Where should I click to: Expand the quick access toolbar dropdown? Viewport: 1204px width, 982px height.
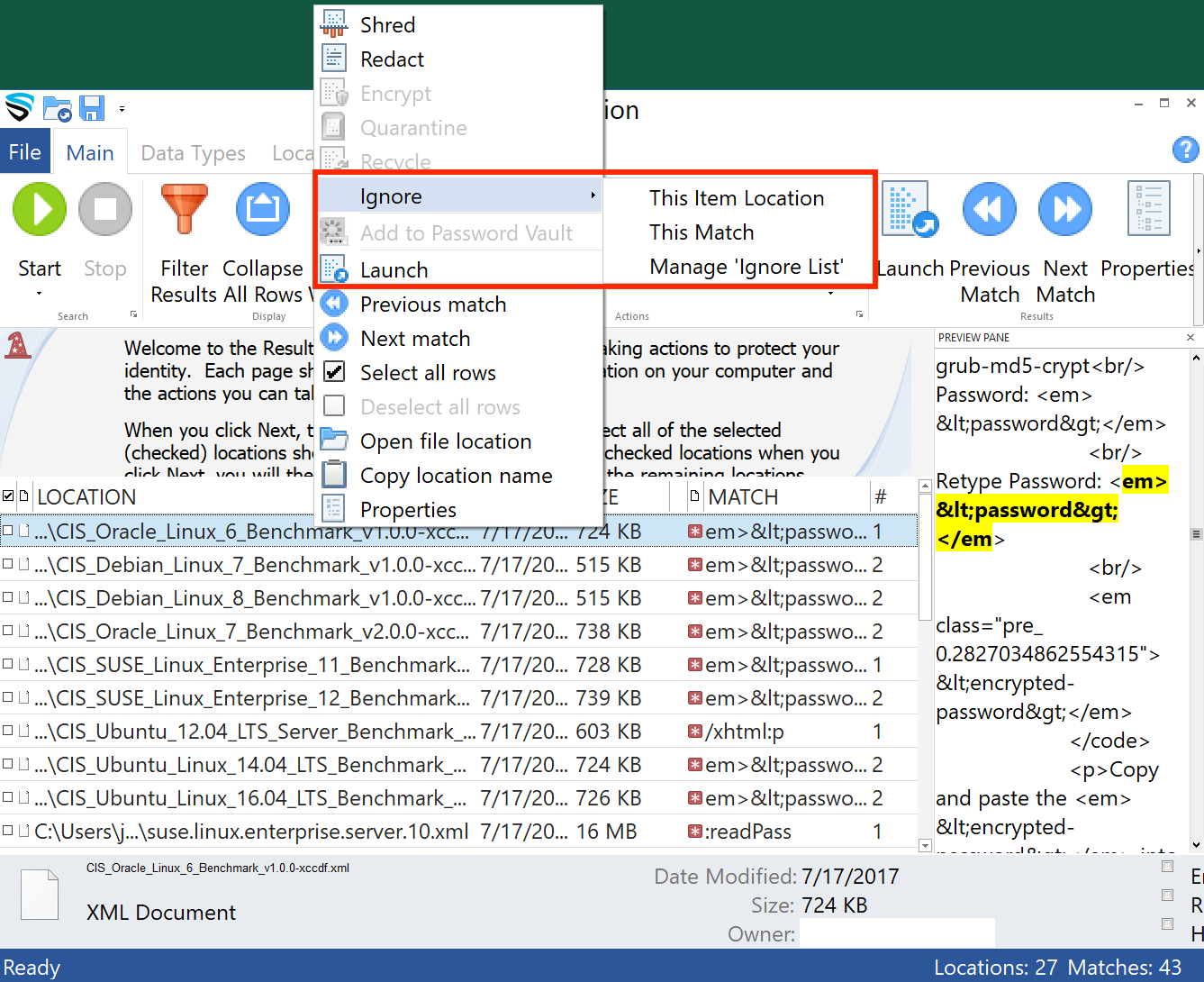tap(122, 109)
